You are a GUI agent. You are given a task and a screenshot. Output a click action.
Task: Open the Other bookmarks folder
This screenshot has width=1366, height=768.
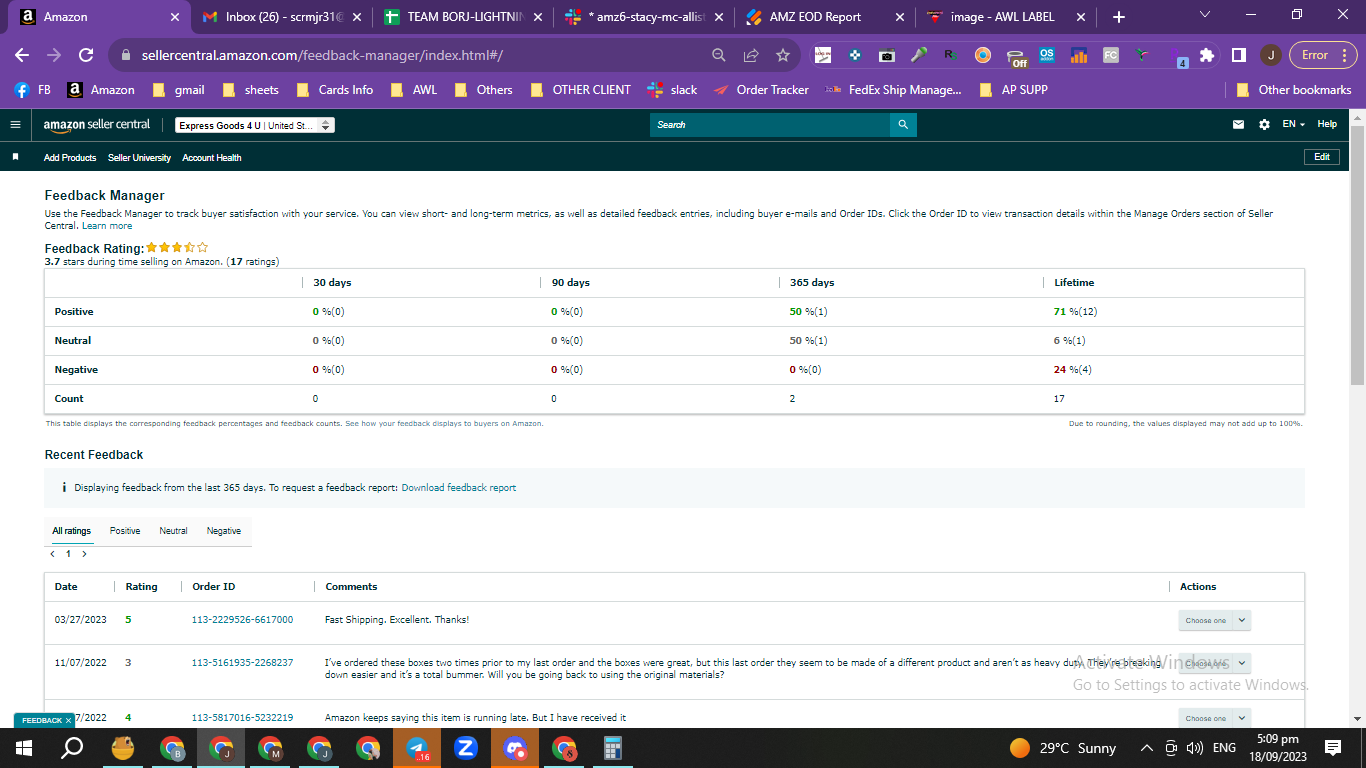tap(1294, 90)
